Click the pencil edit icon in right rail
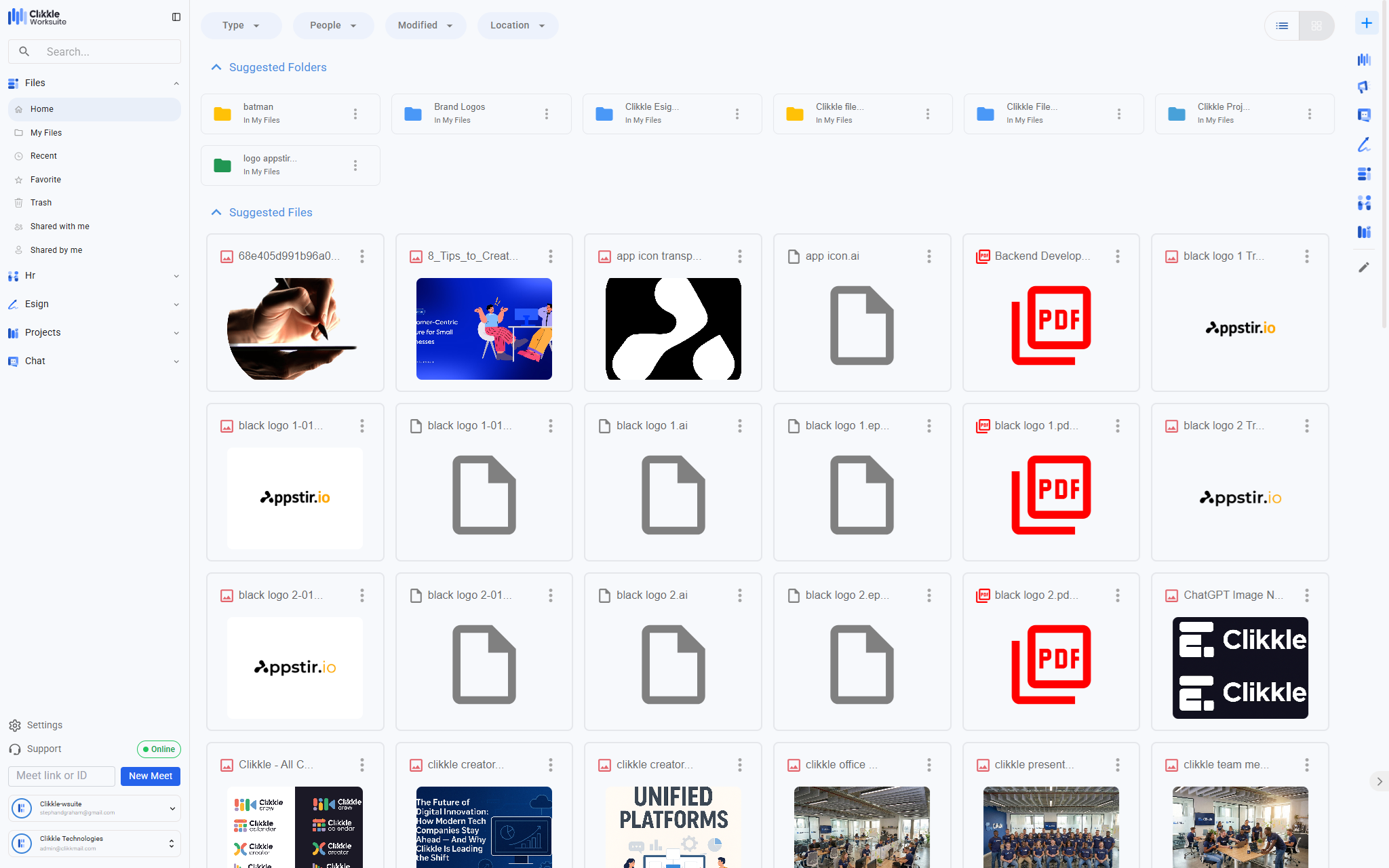This screenshot has width=1389, height=868. pos(1364,267)
